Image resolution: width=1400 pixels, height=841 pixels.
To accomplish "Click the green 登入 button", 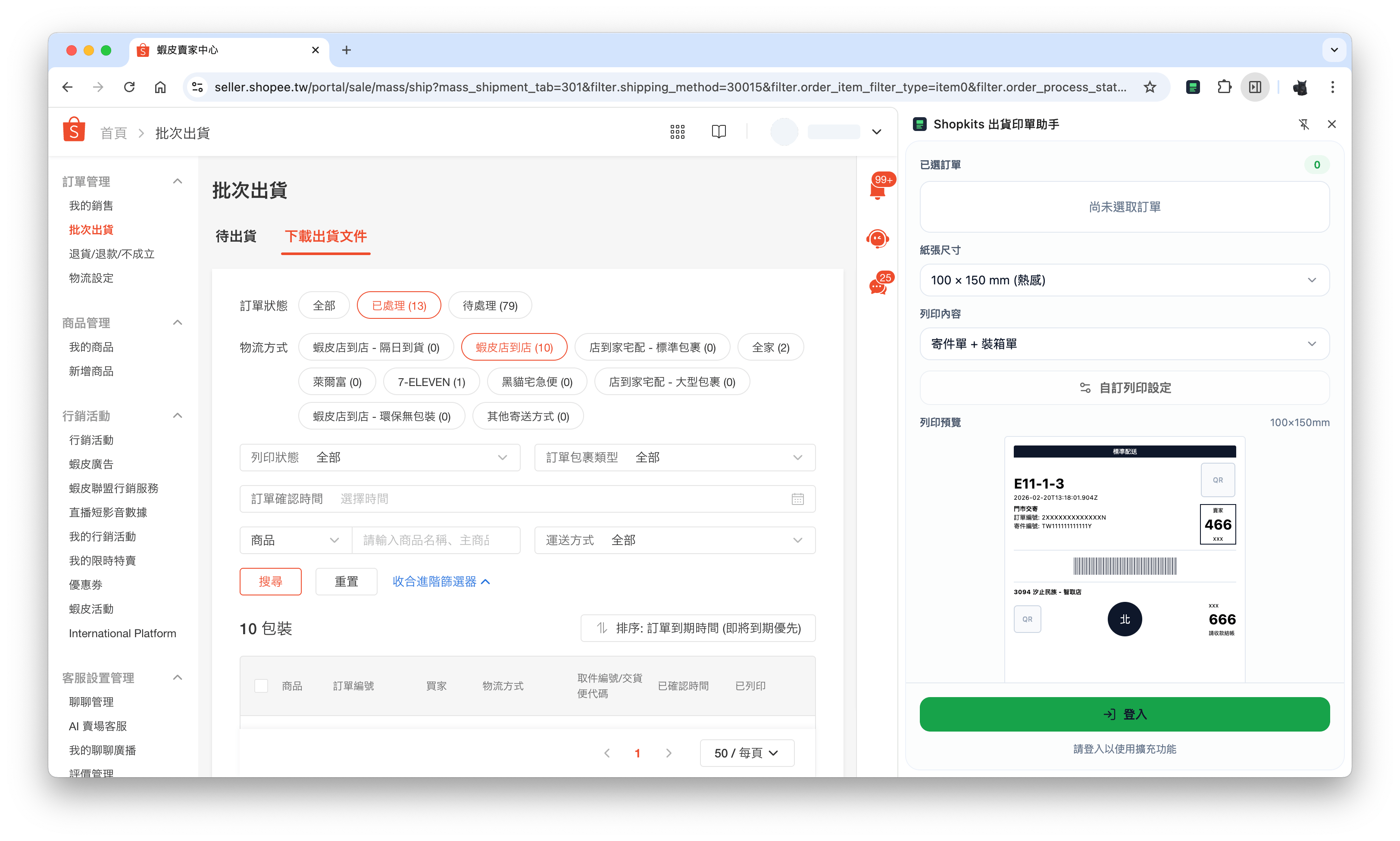I will [1125, 714].
